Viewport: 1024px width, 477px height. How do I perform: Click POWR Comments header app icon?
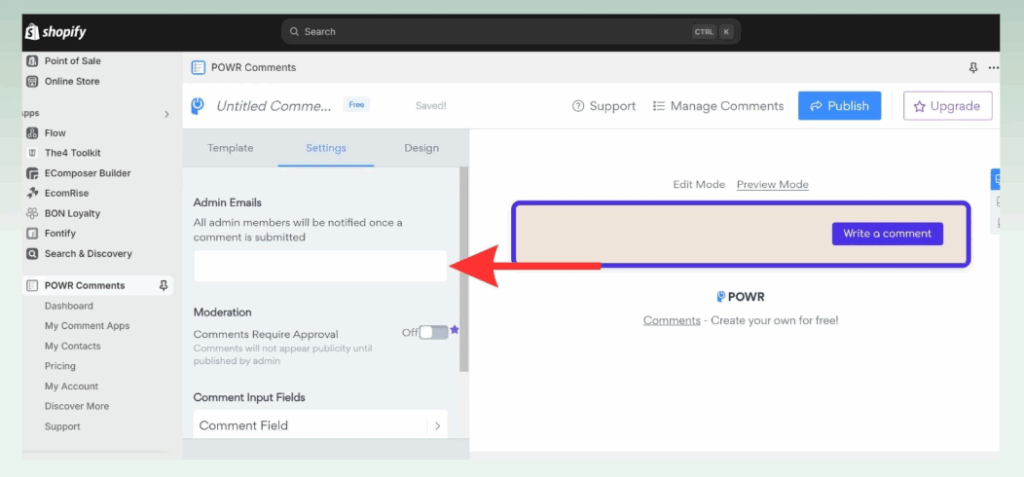pos(198,67)
